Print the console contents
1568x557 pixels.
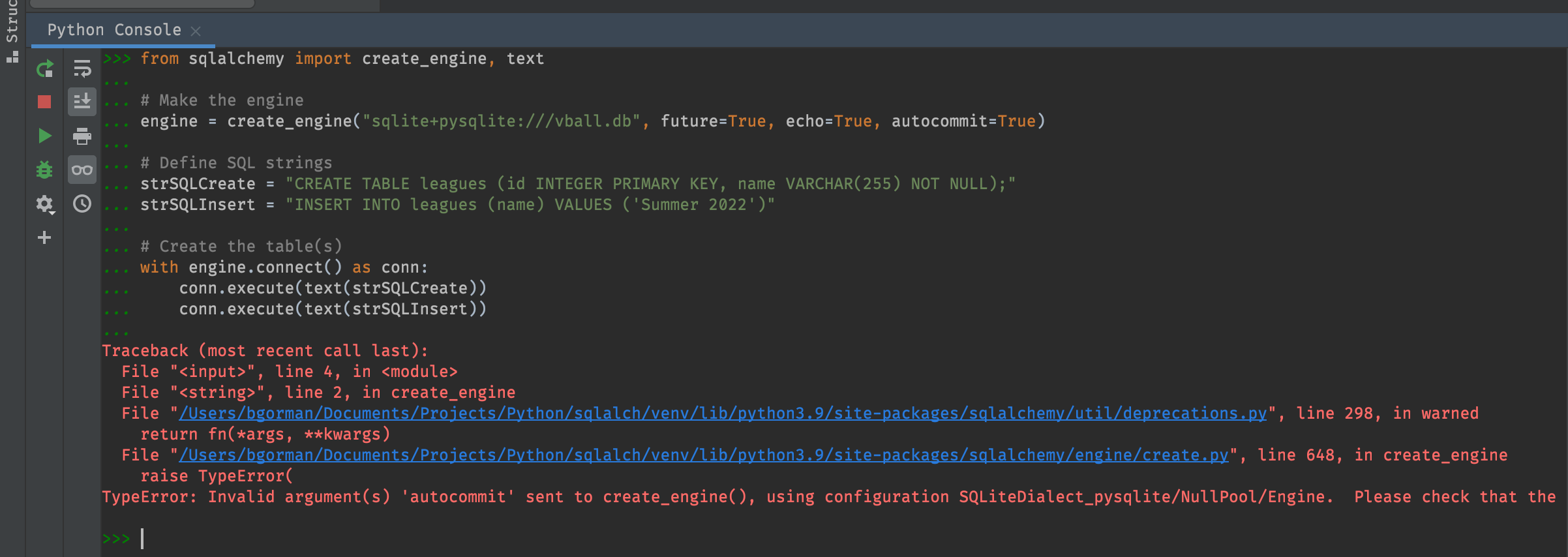click(x=82, y=136)
